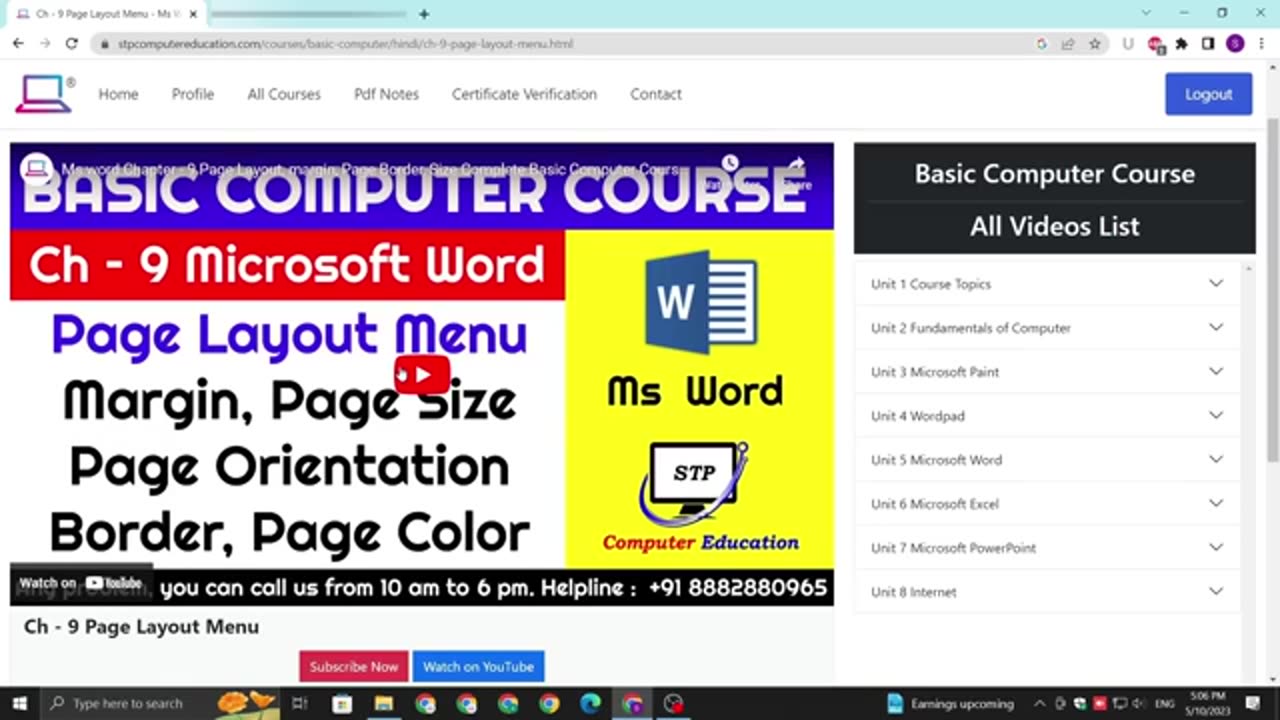Open the Windows Start menu
The height and width of the screenshot is (720, 1280).
tap(18, 703)
